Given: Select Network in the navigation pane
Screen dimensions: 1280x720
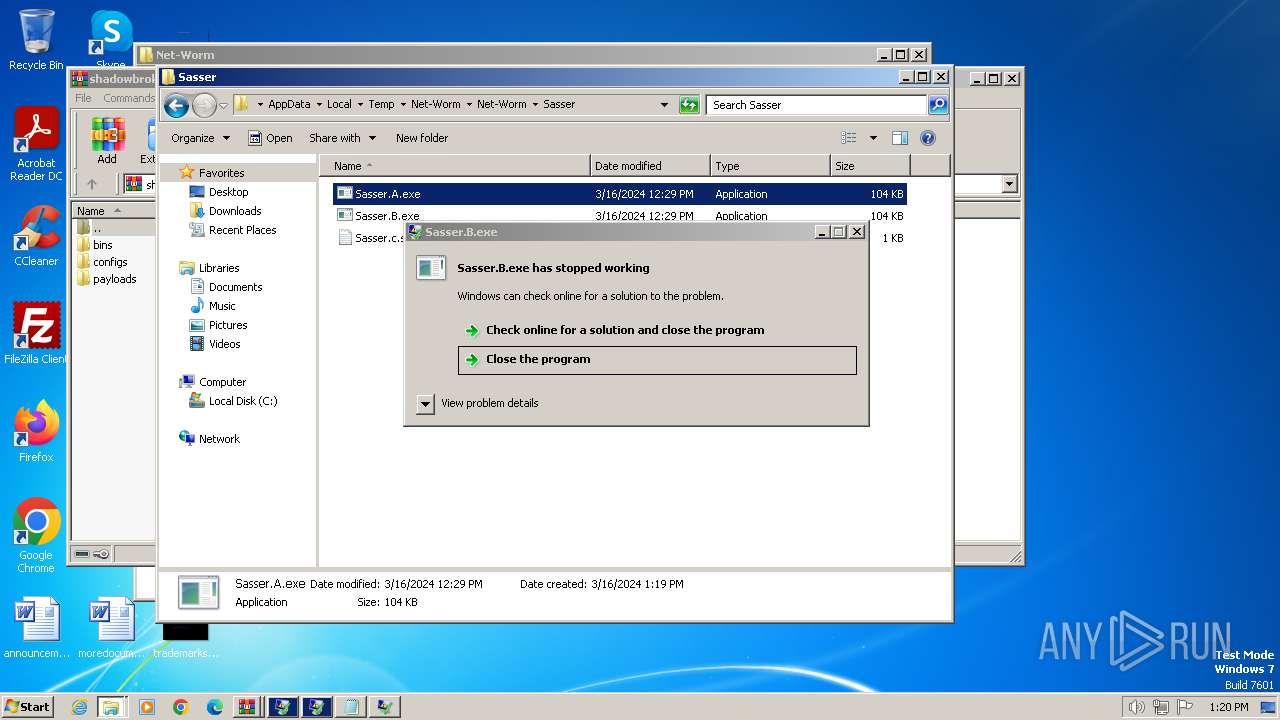Looking at the screenshot, I should point(219,439).
